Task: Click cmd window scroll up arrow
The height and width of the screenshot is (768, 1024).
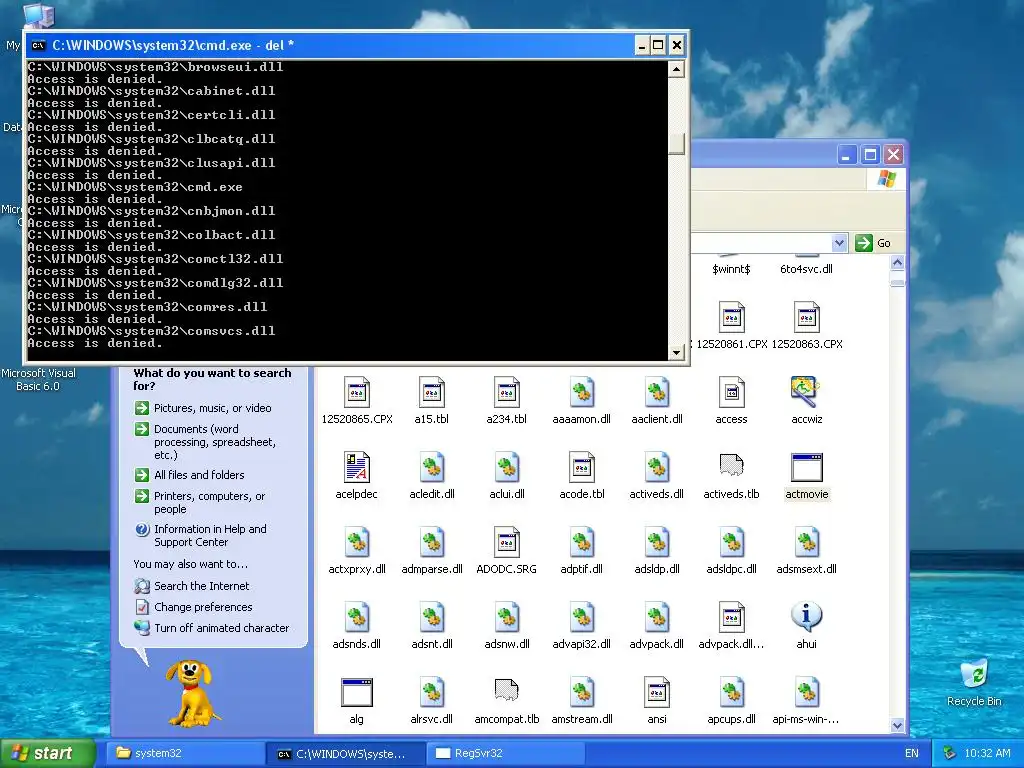Action: (677, 69)
